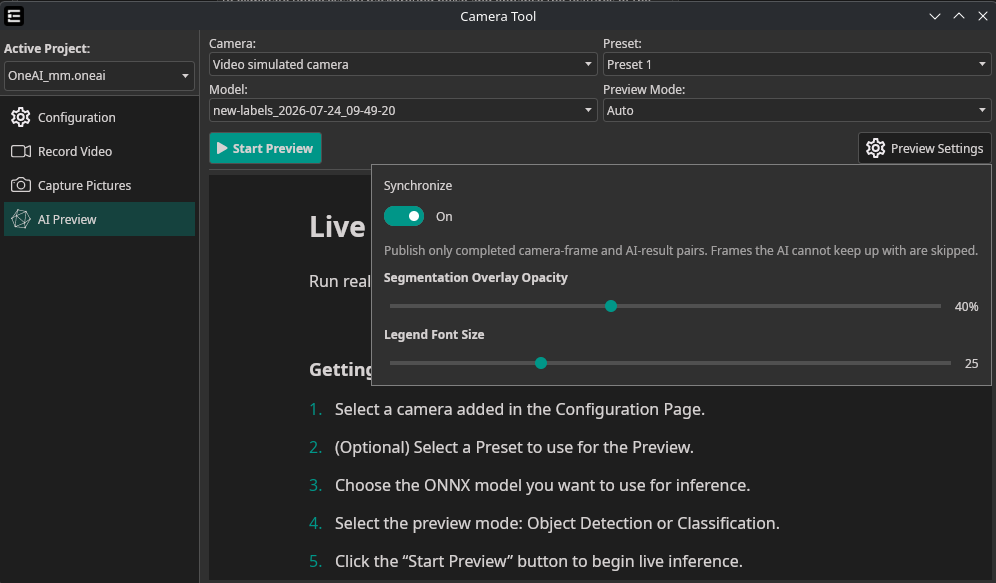The width and height of the screenshot is (996, 583).
Task: Switch to Capture Pictures label
Action: (84, 185)
